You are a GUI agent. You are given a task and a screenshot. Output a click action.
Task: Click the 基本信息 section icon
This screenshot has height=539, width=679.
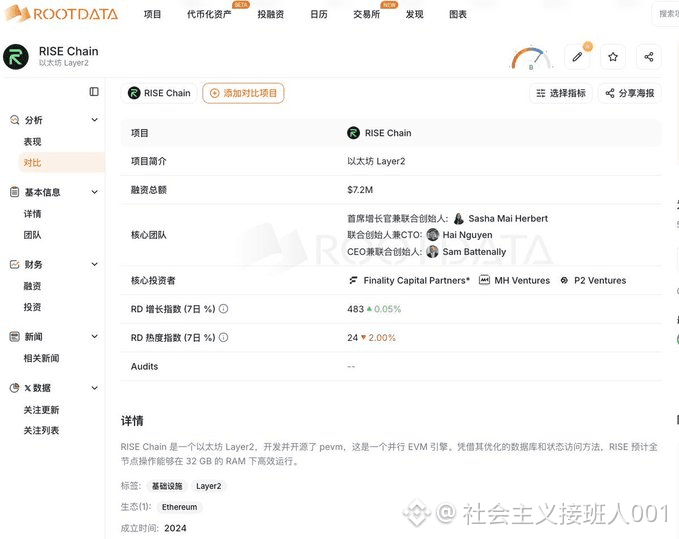click(x=14, y=192)
